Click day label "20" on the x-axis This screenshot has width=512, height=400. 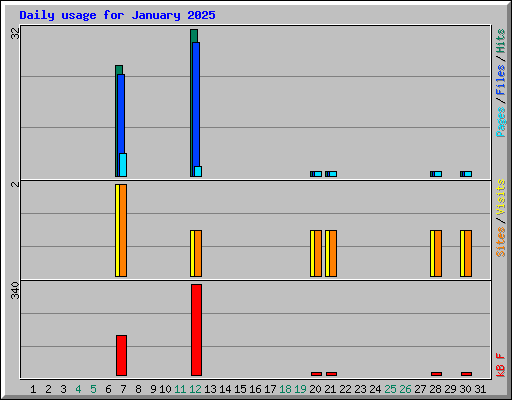[x=315, y=389]
